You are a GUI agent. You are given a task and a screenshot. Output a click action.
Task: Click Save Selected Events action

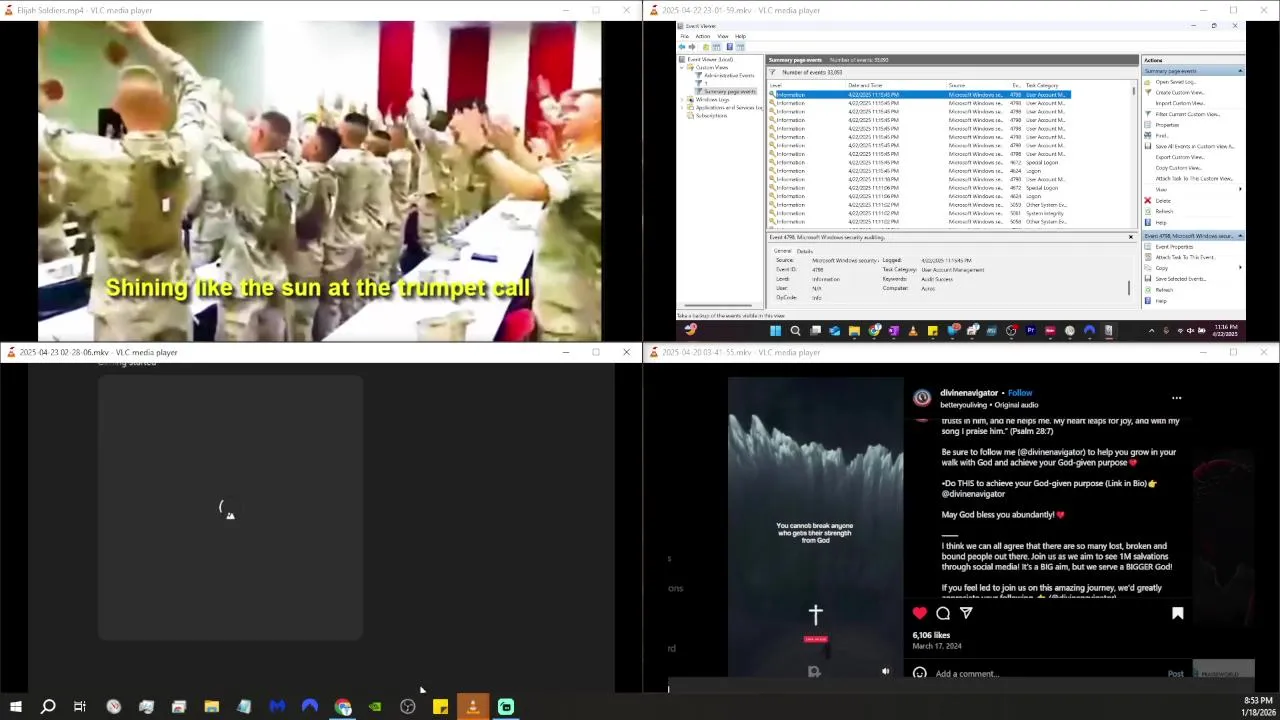[x=1180, y=279]
